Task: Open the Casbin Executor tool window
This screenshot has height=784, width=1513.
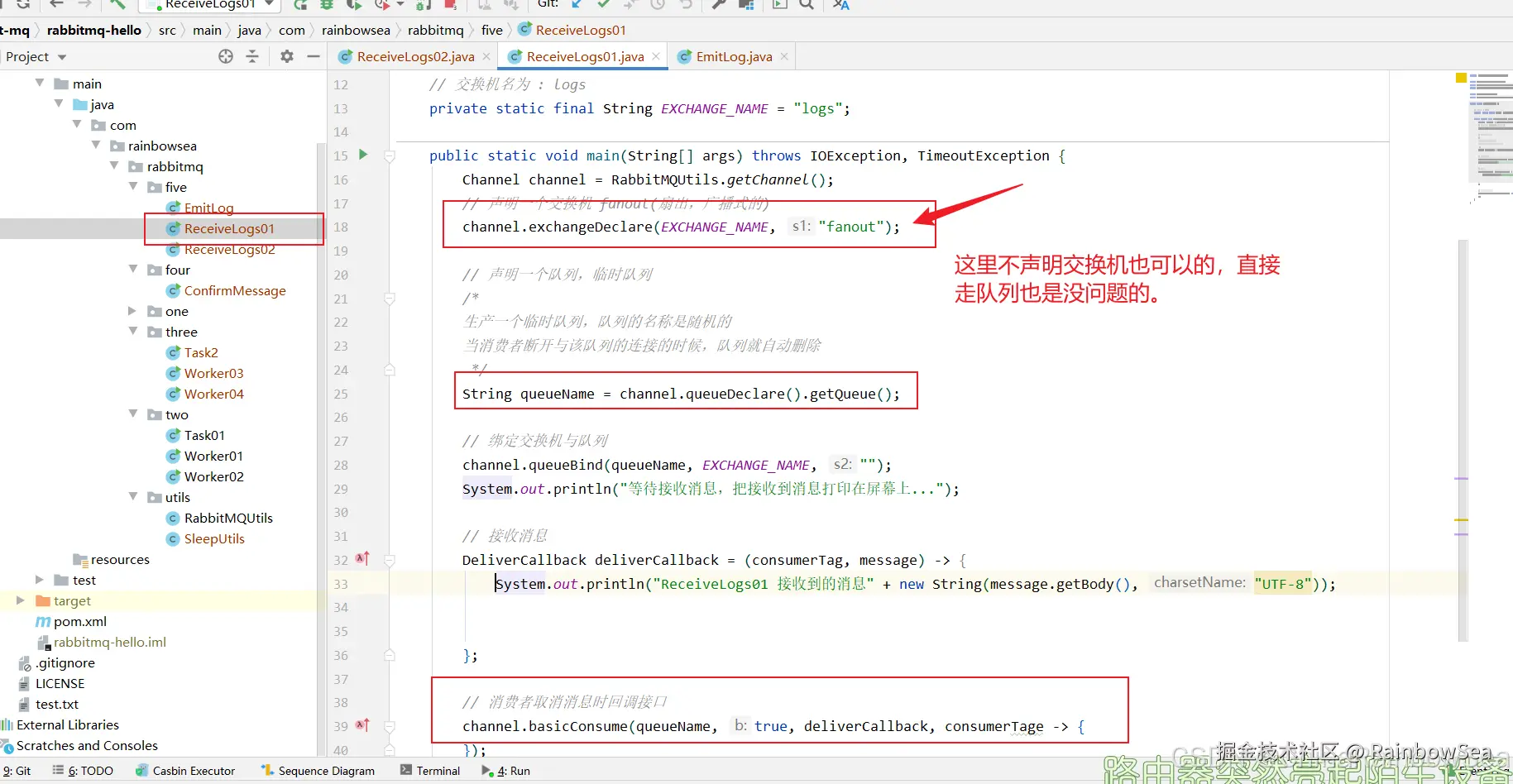Action: coord(185,771)
